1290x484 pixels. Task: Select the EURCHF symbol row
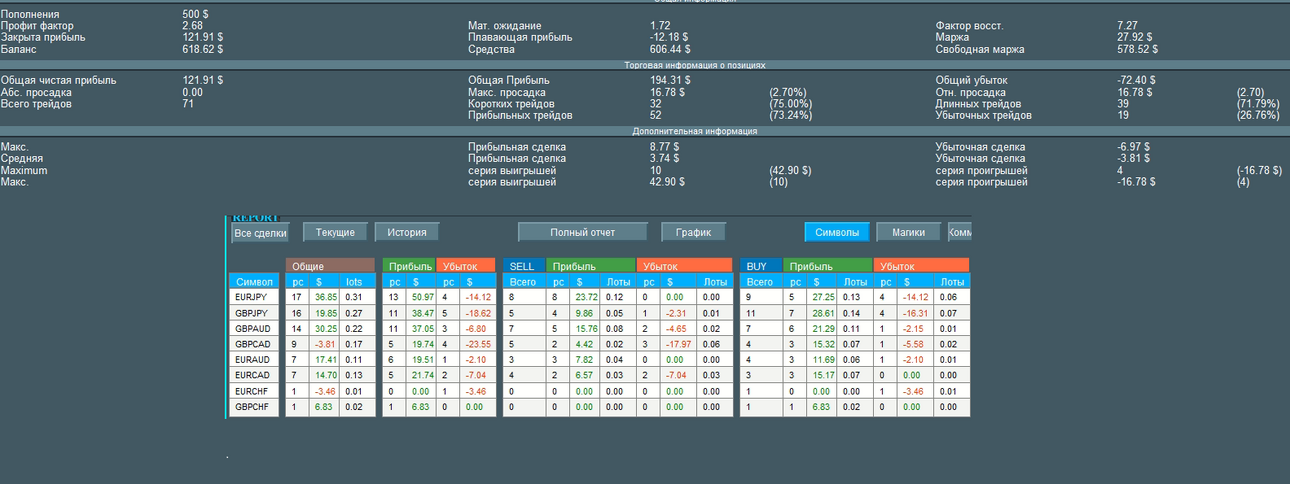click(255, 392)
